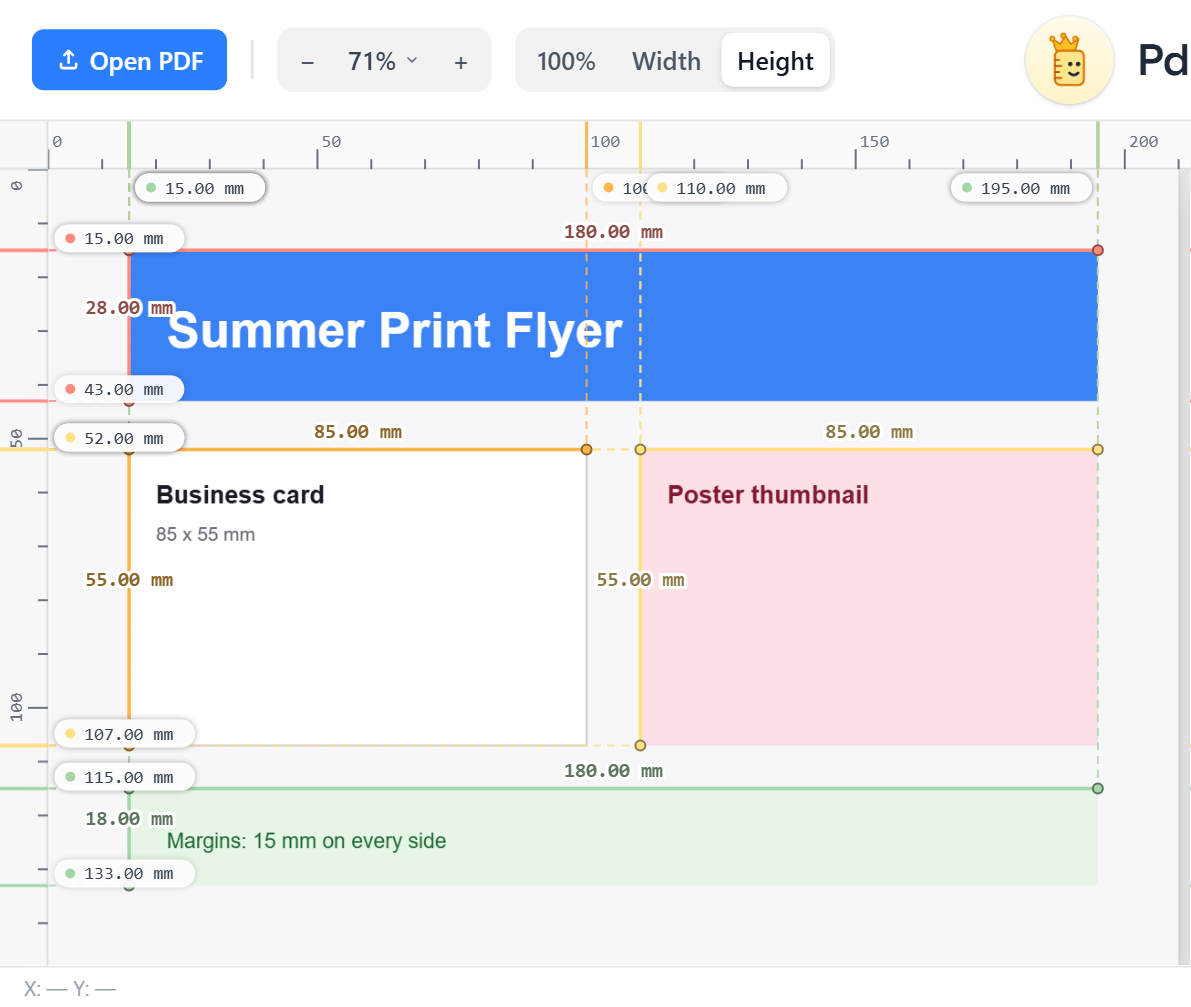Select the 43.00 mm horizontal guide label
The height and width of the screenshot is (1007, 1191).
pyautogui.click(x=119, y=390)
